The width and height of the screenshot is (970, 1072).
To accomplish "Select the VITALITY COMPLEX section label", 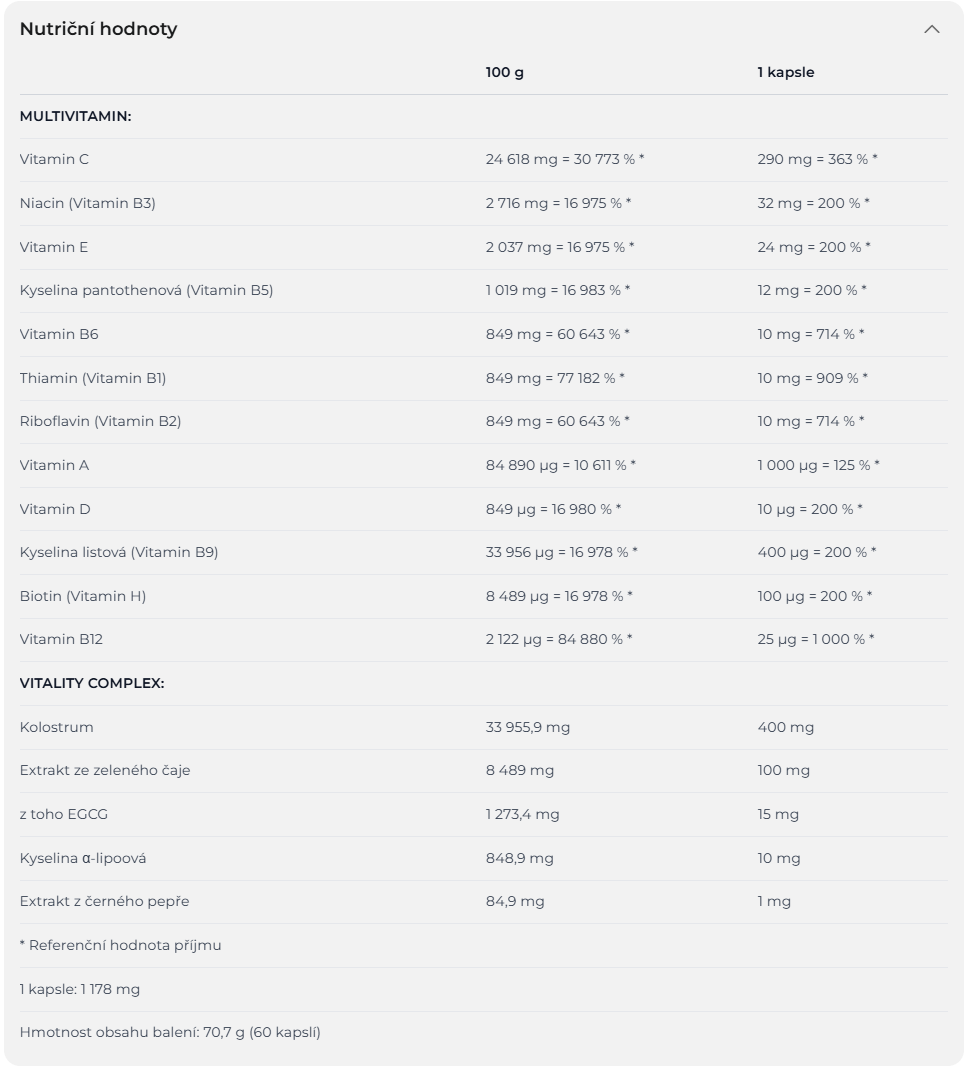I will pyautogui.click(x=92, y=683).
